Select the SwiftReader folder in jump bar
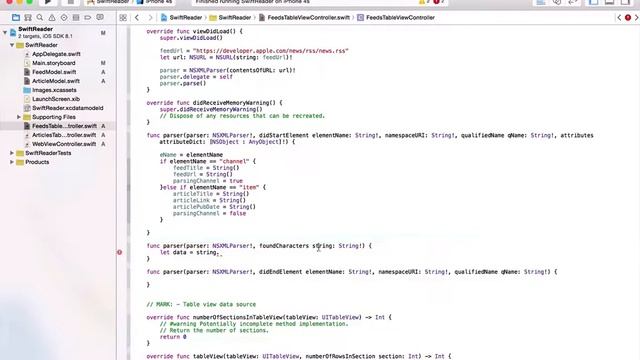The height and width of the screenshot is (360, 640). pos(231,18)
